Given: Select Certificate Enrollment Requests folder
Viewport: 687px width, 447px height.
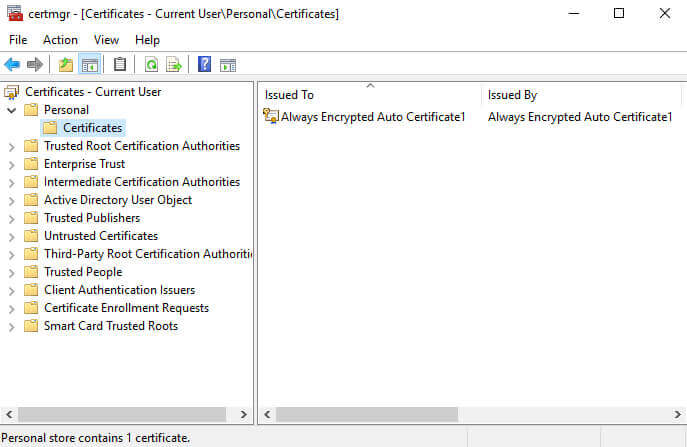Looking at the screenshot, I should point(126,308).
